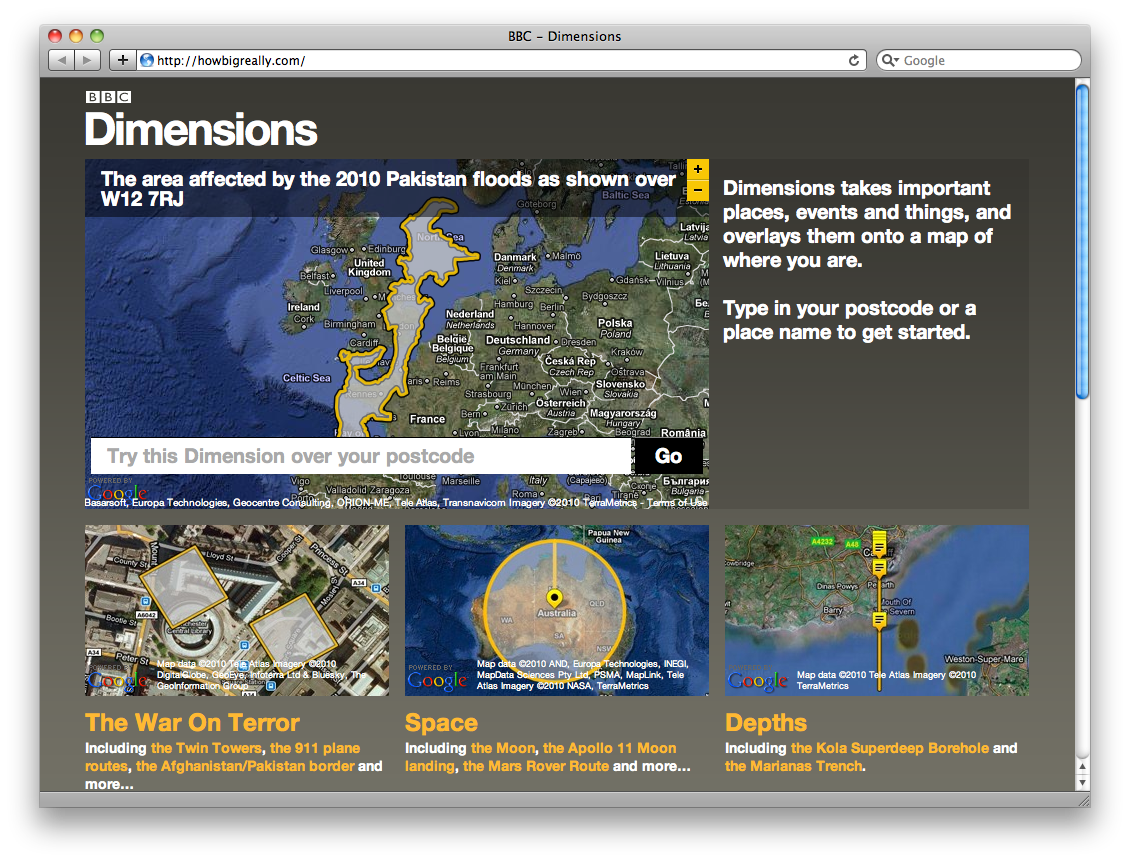Follow the Twin Towers link

(x=206, y=748)
